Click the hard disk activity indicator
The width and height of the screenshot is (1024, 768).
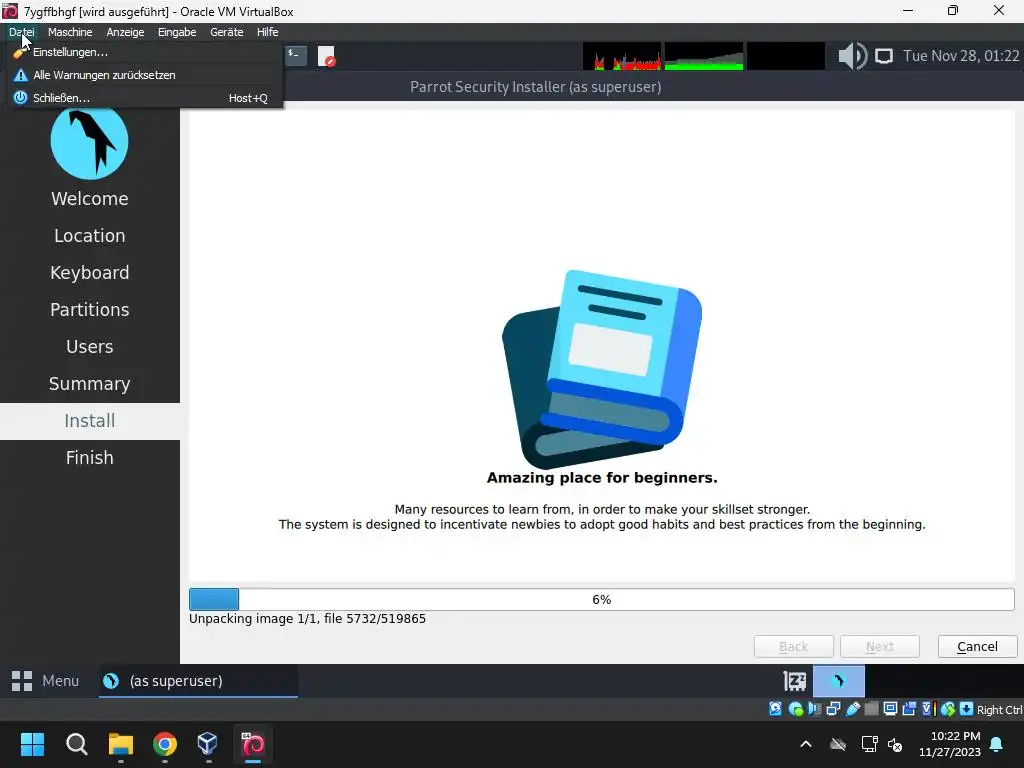point(775,709)
